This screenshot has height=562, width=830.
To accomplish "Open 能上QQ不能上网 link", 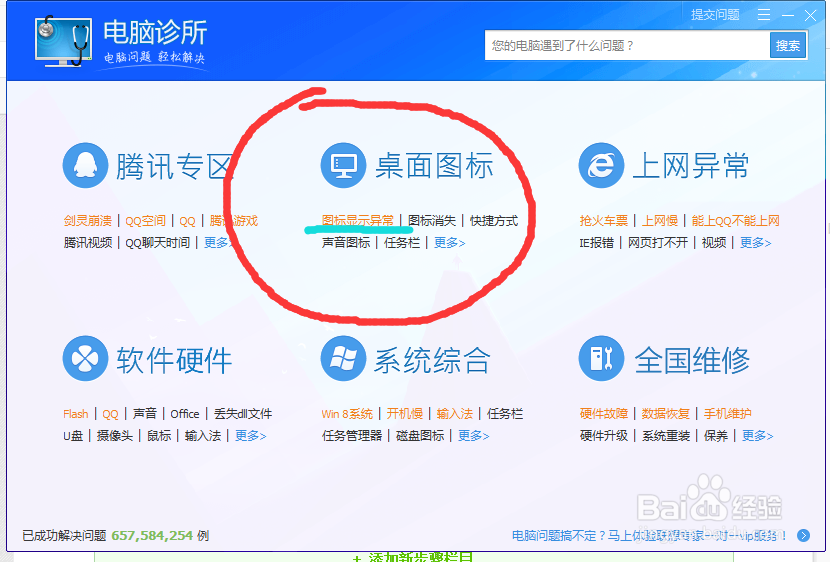I will tap(735, 221).
